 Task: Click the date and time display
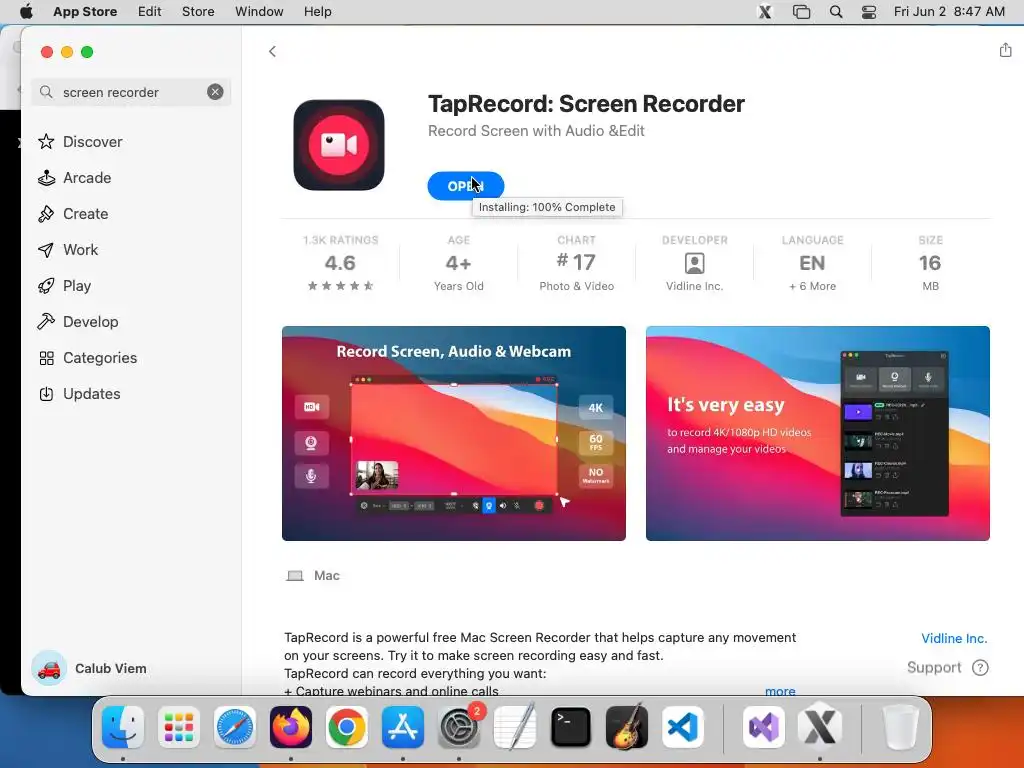coord(949,11)
